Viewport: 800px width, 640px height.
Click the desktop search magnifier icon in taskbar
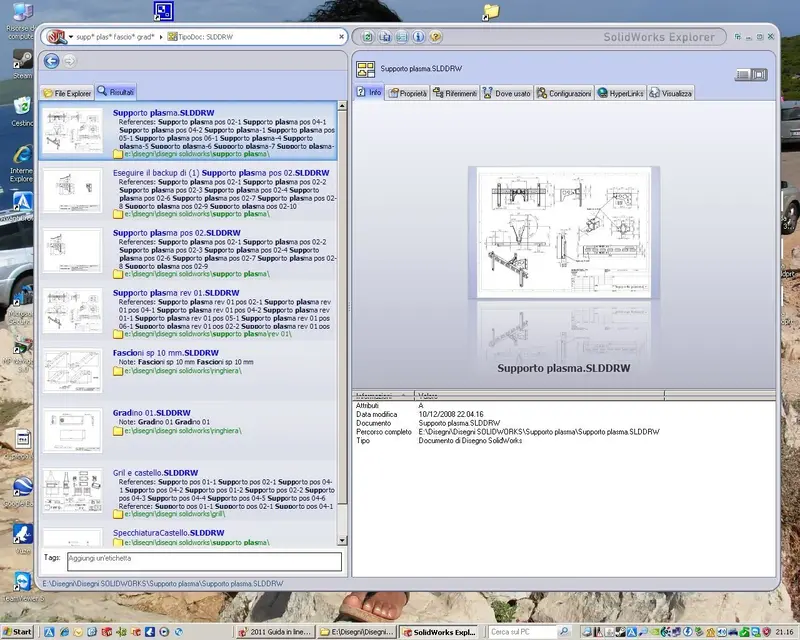(x=563, y=632)
